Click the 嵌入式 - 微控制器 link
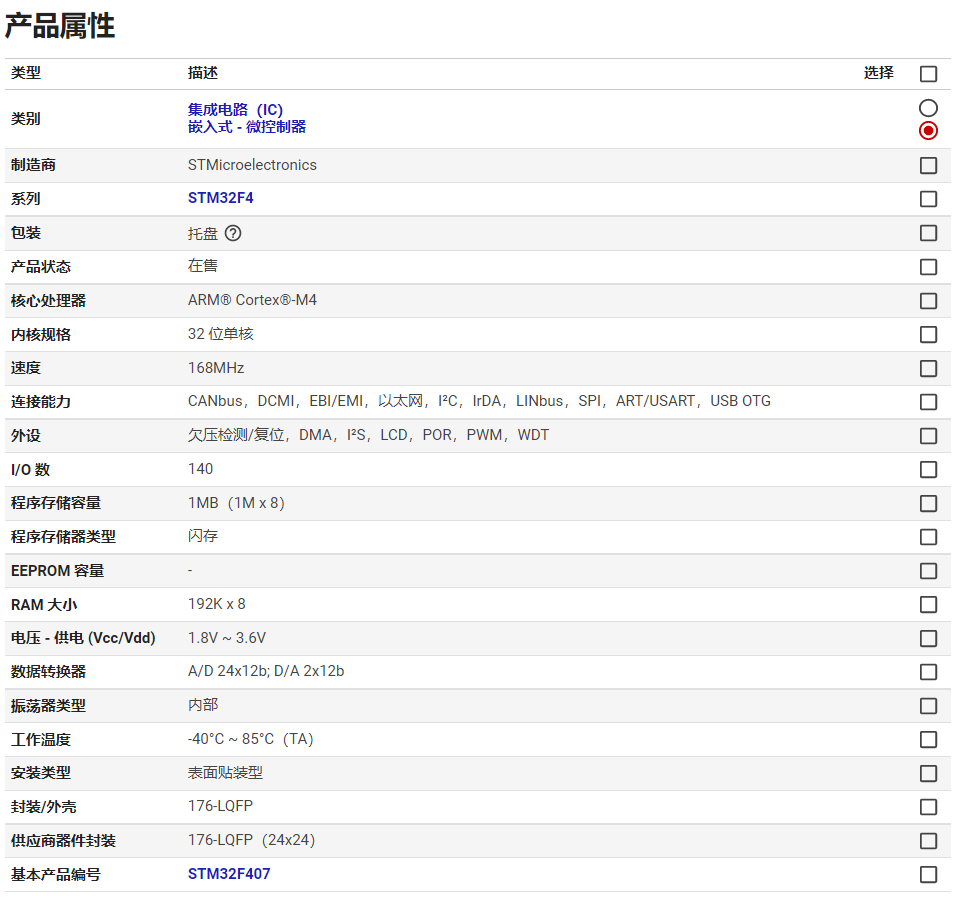 pos(246,127)
